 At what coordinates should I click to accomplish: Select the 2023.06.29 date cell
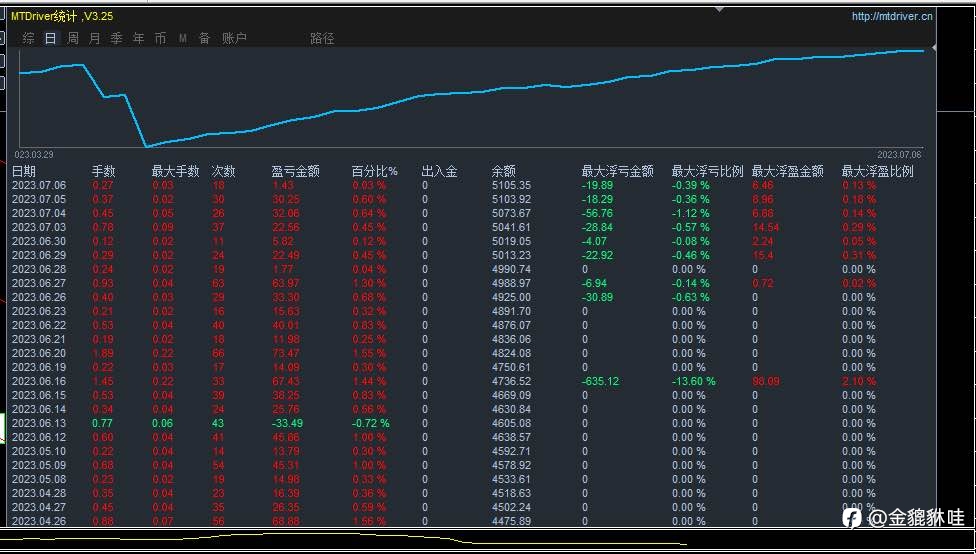(39, 255)
